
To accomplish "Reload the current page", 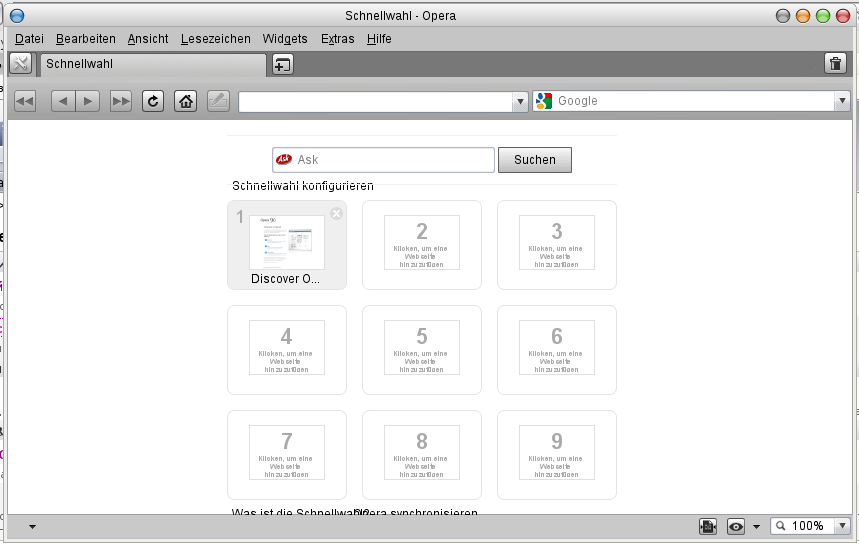I will (x=153, y=101).
